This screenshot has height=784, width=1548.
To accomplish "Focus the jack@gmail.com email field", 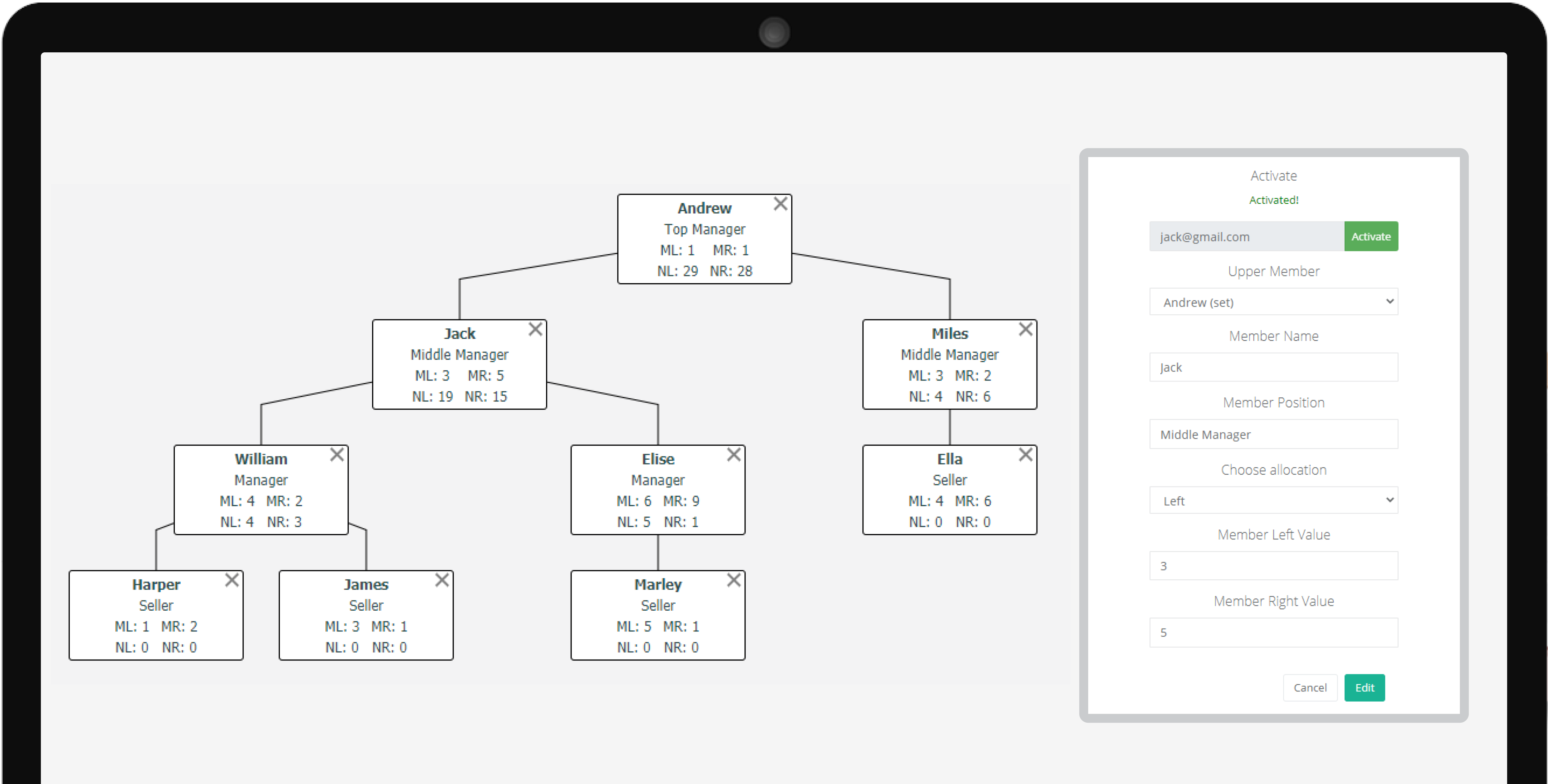I will point(1246,236).
